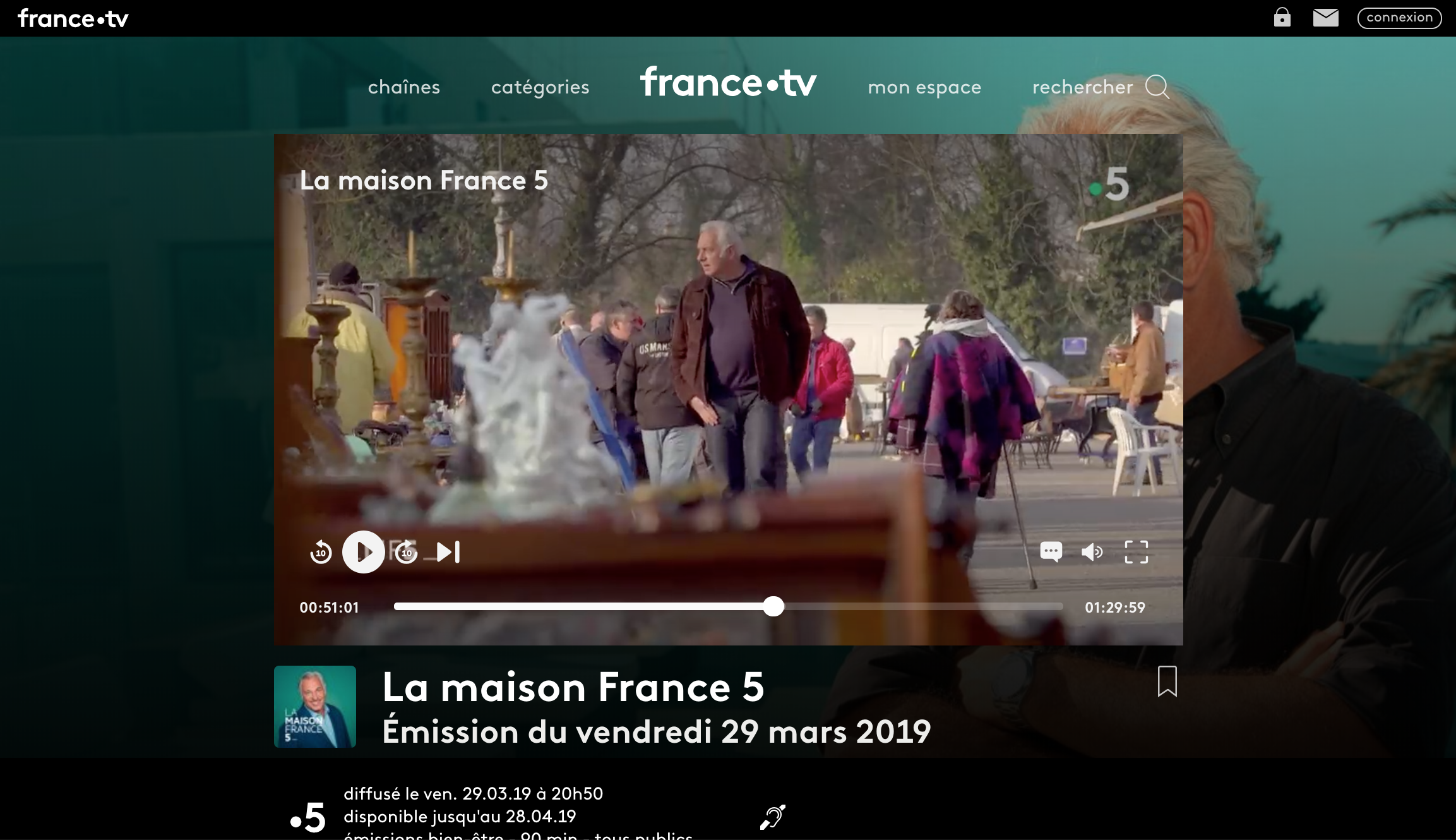
Task: Go to mon espace
Action: [924, 87]
